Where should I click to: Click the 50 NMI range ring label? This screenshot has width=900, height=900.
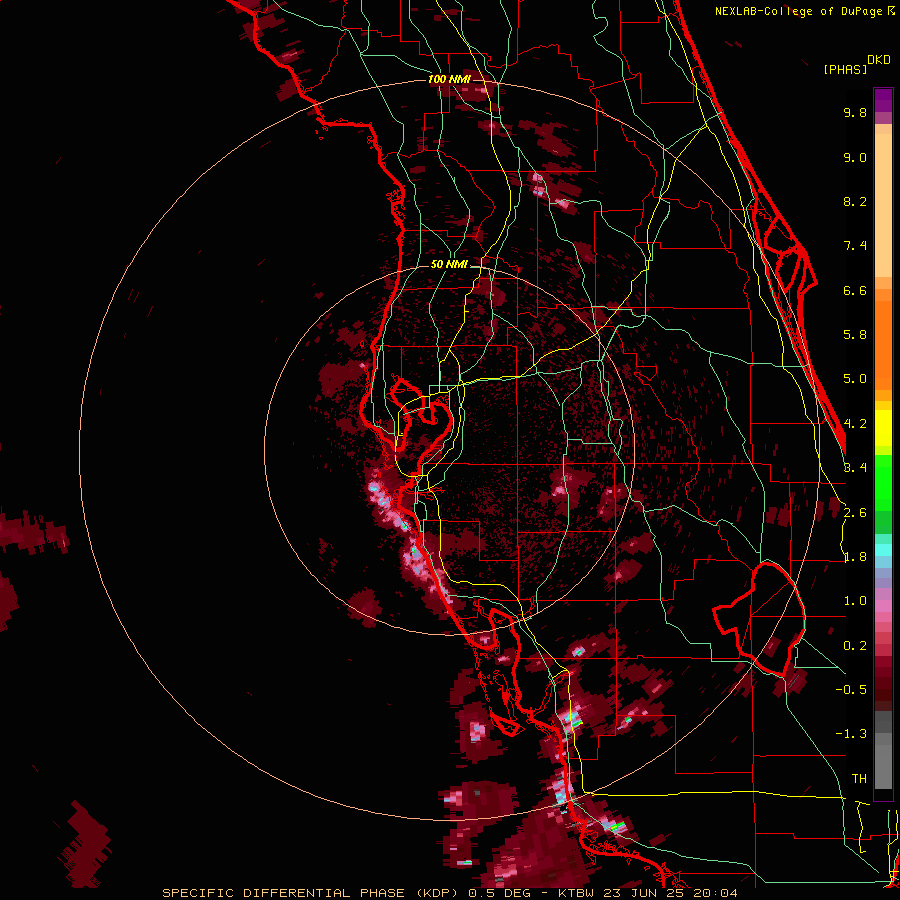(449, 265)
